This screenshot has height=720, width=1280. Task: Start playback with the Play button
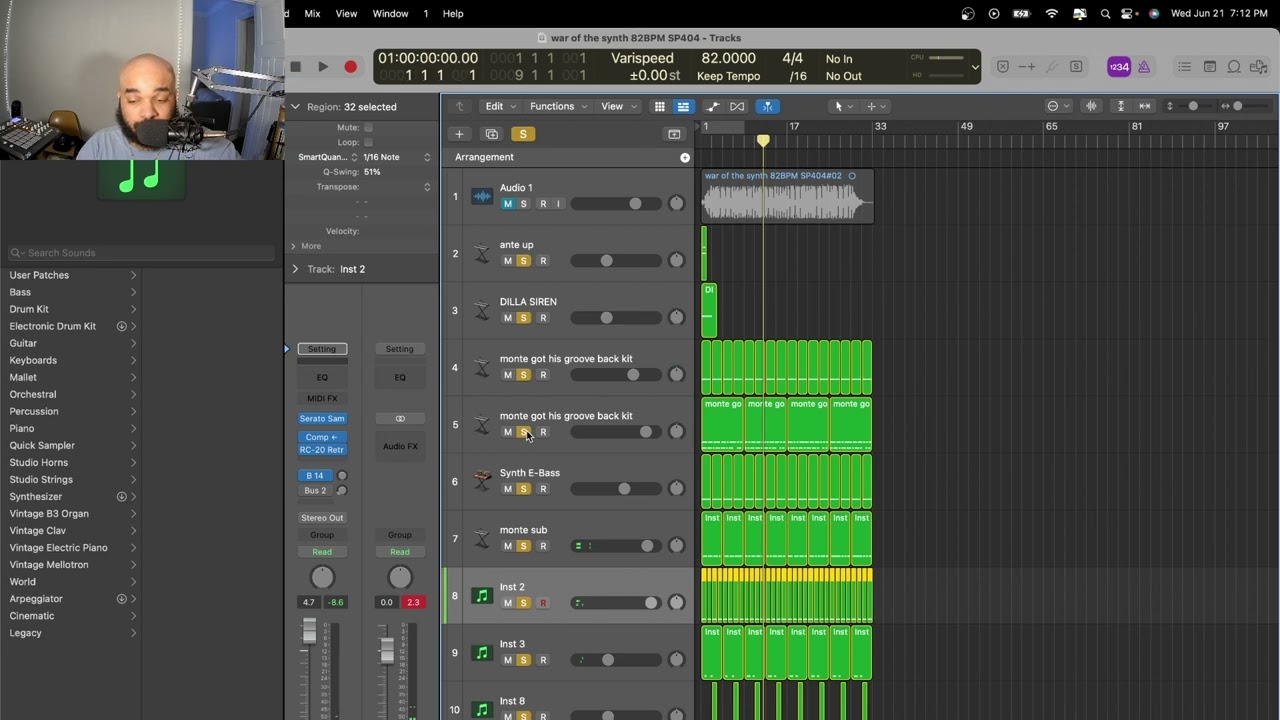(323, 67)
